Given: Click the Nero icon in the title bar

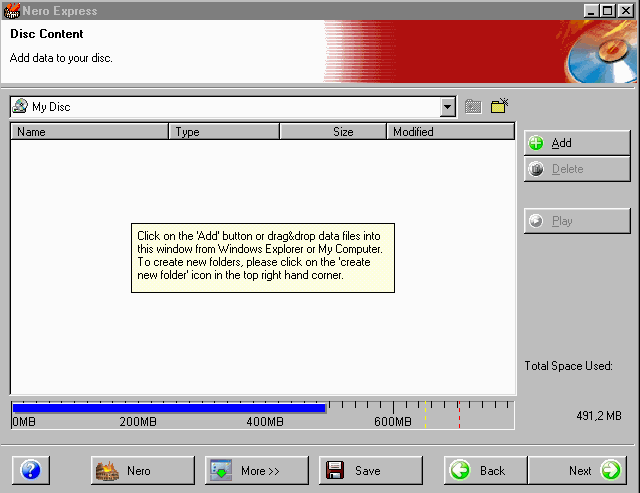Looking at the screenshot, I should click(12, 10).
